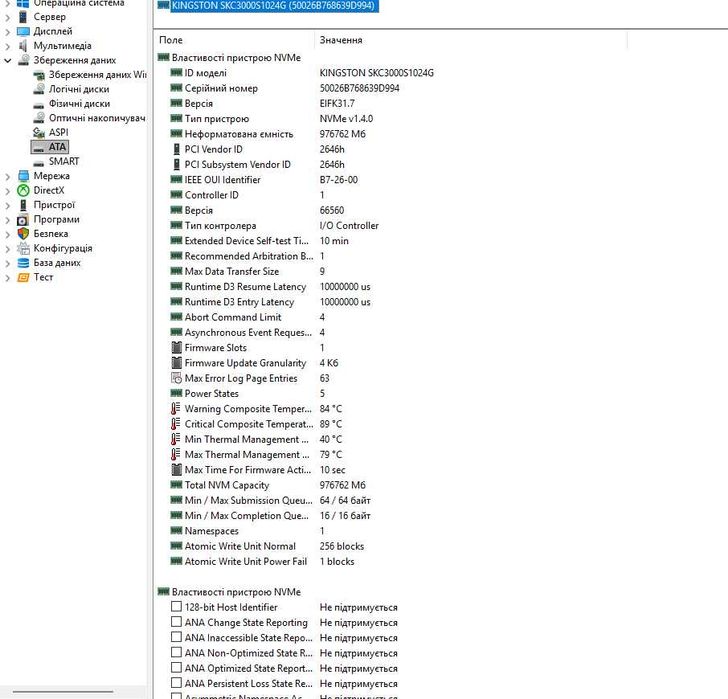Toggle the ANA Persistent Loss State checkbox
Screen dimensions: 728x699
click(x=176, y=683)
